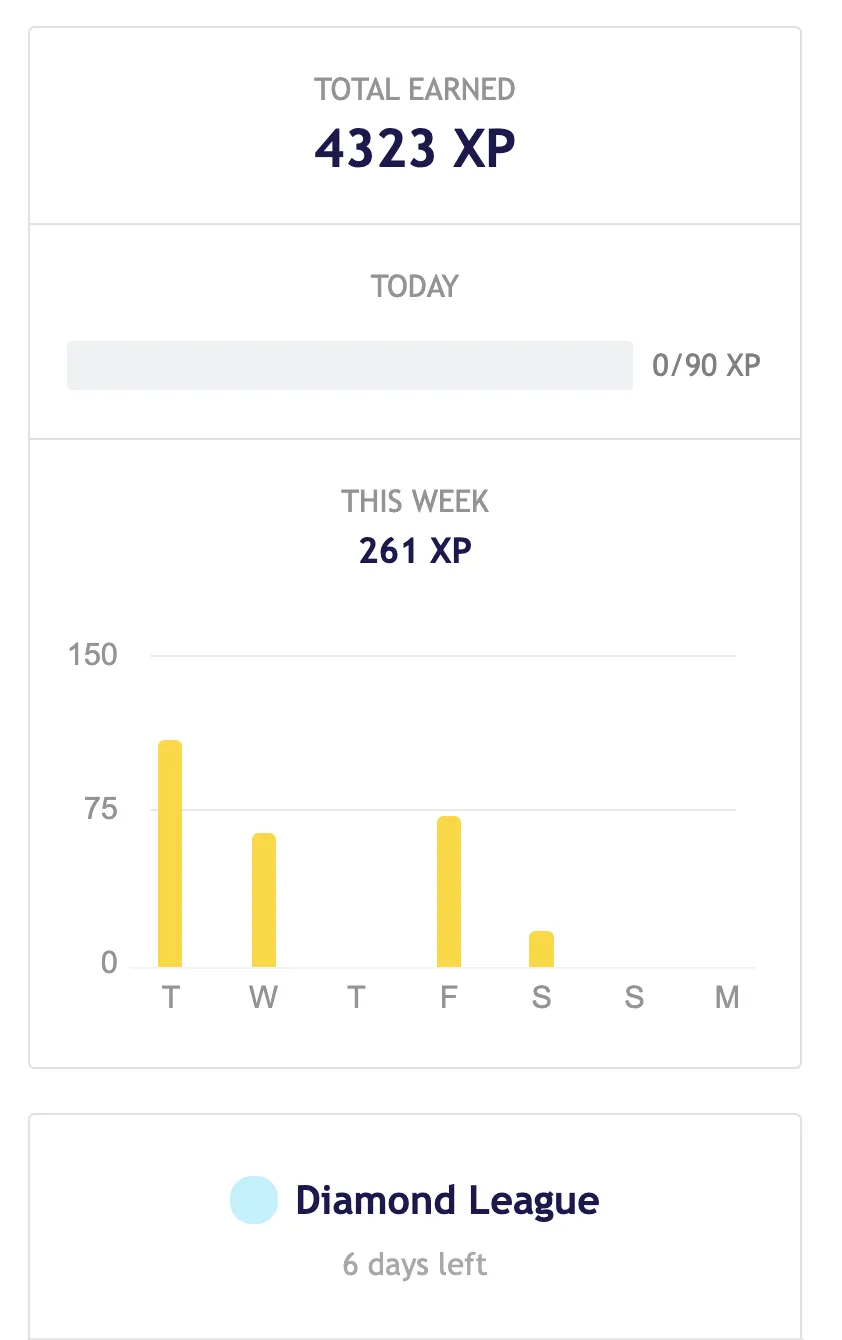Viewport: 842px width, 1340px height.
Task: Click the 150 y-axis label
Action: 93,655
